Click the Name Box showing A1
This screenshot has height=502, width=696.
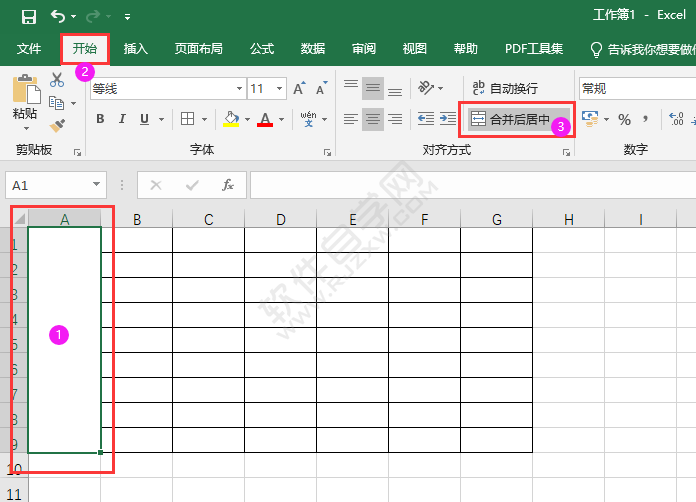tap(56, 185)
